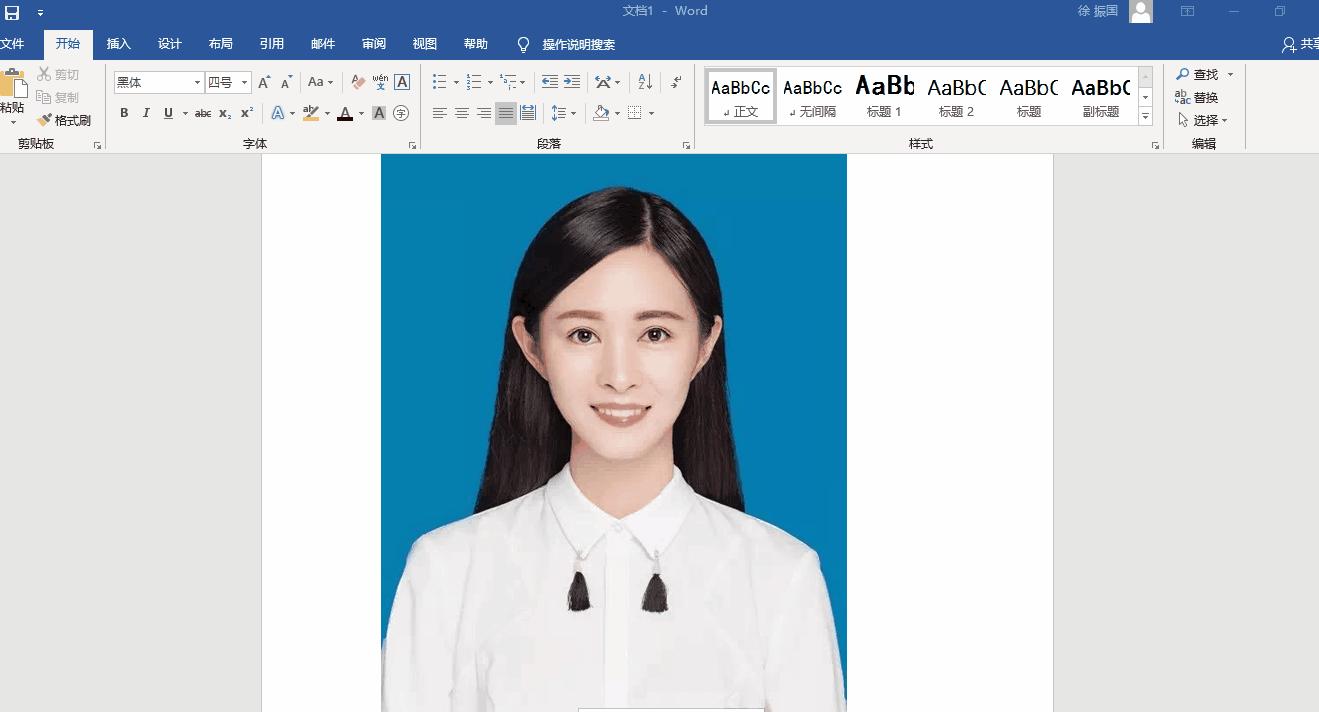Apply bold formatting with the B icon
Viewport: 1319px width, 712px height.
(x=124, y=113)
